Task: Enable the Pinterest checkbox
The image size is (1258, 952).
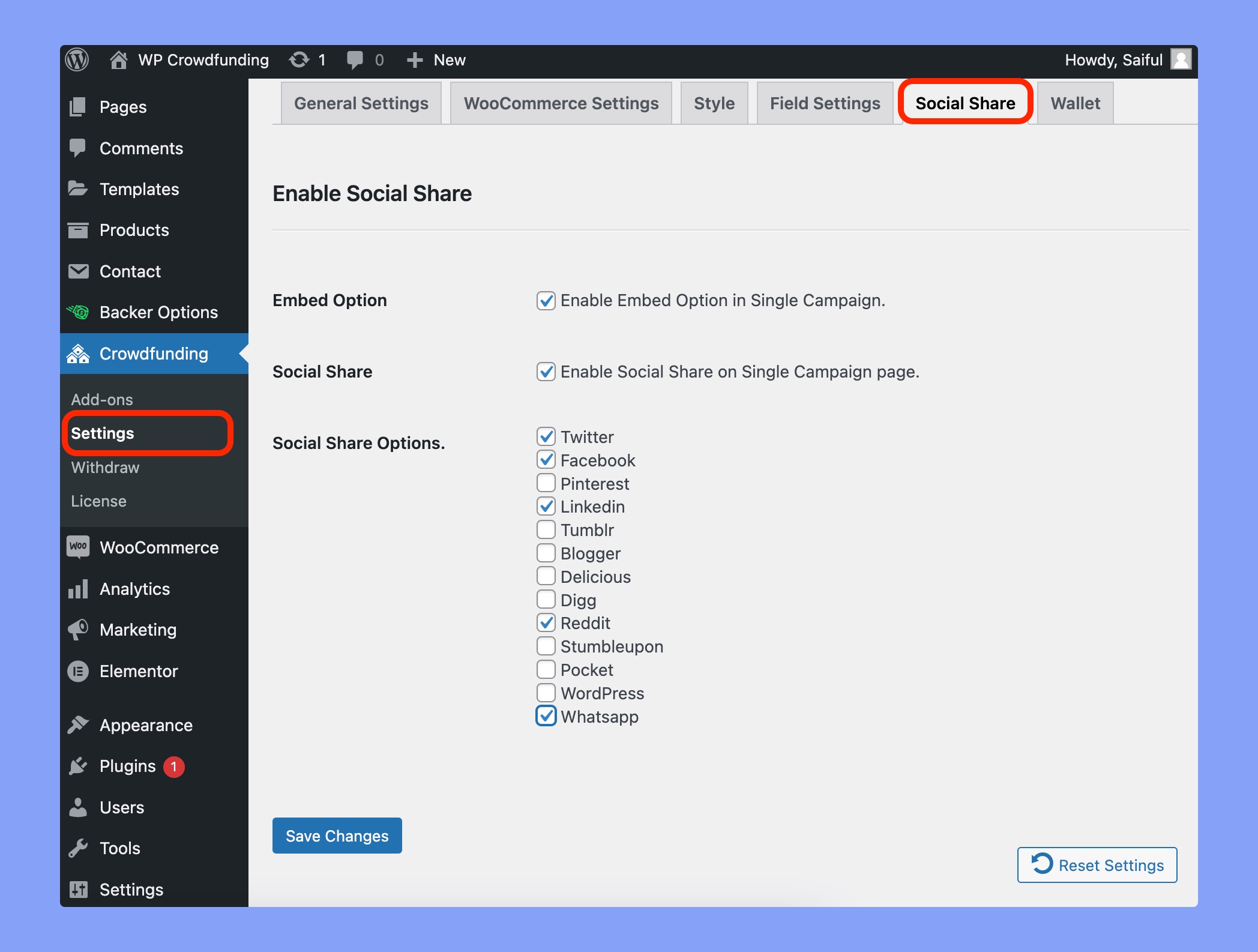Action: pos(546,483)
